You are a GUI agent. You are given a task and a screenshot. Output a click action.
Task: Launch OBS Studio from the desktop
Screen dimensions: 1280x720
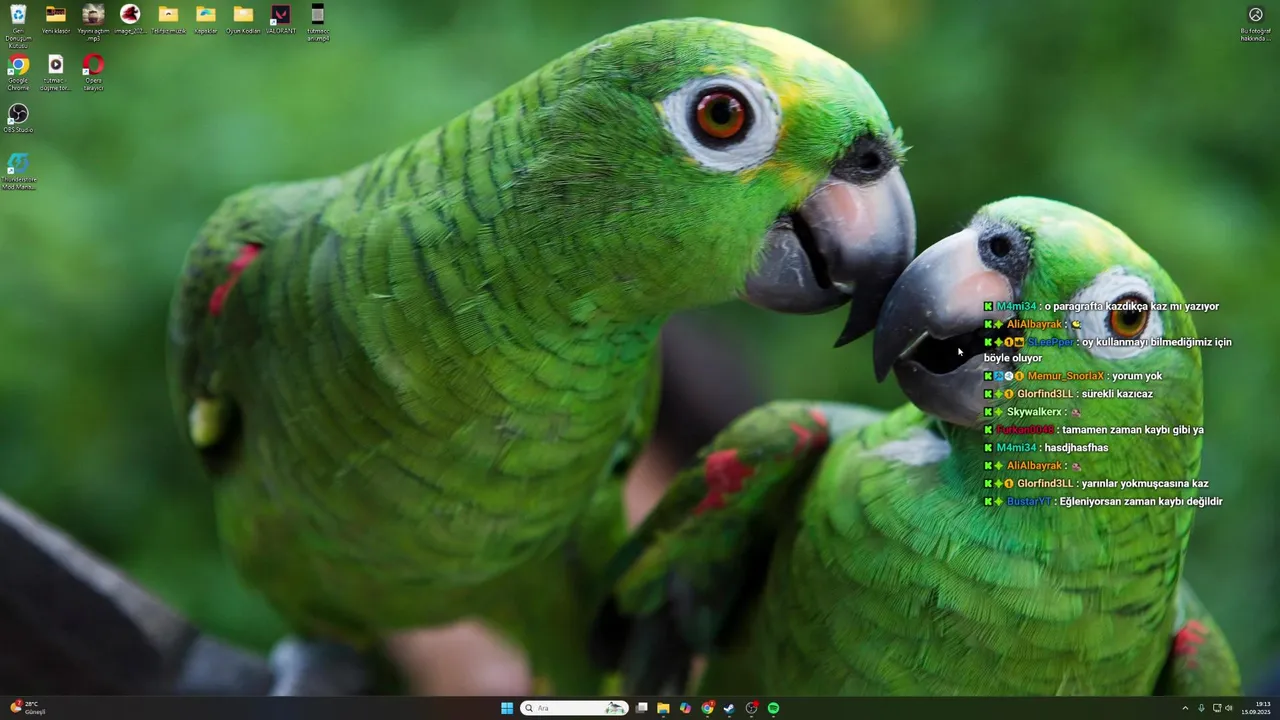point(18,119)
